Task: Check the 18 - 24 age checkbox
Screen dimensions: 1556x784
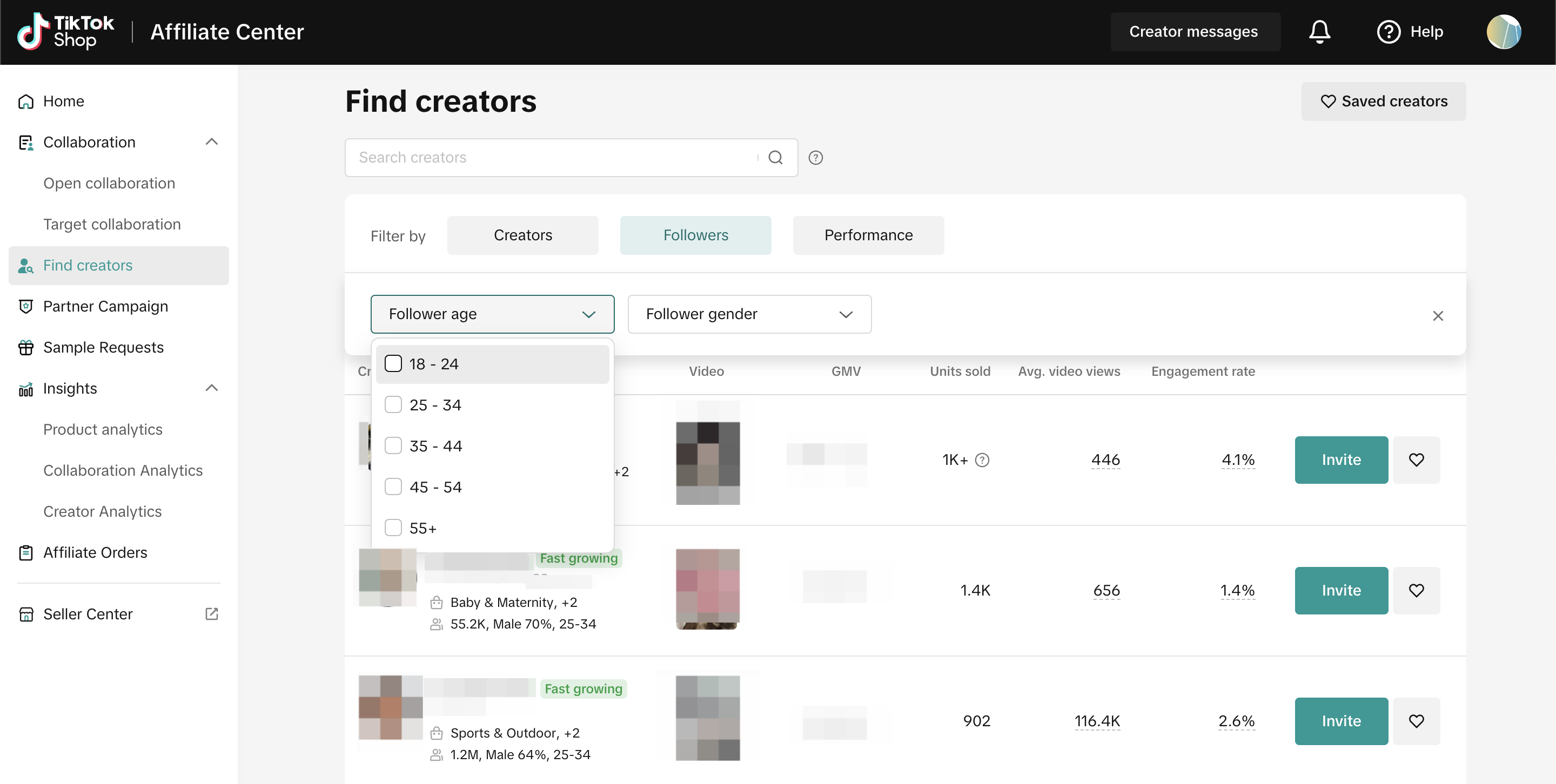Action: (393, 363)
